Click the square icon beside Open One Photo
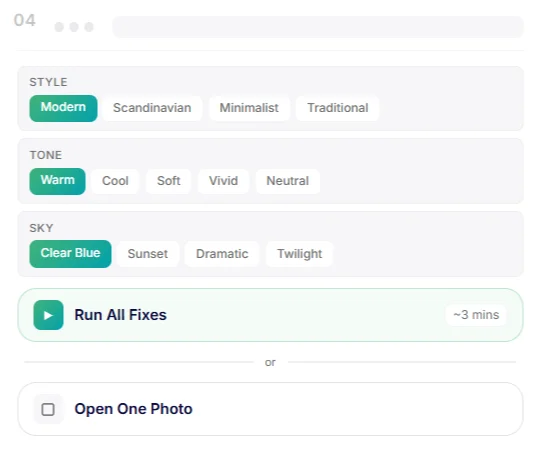Viewport: 540px width, 450px height. point(48,409)
